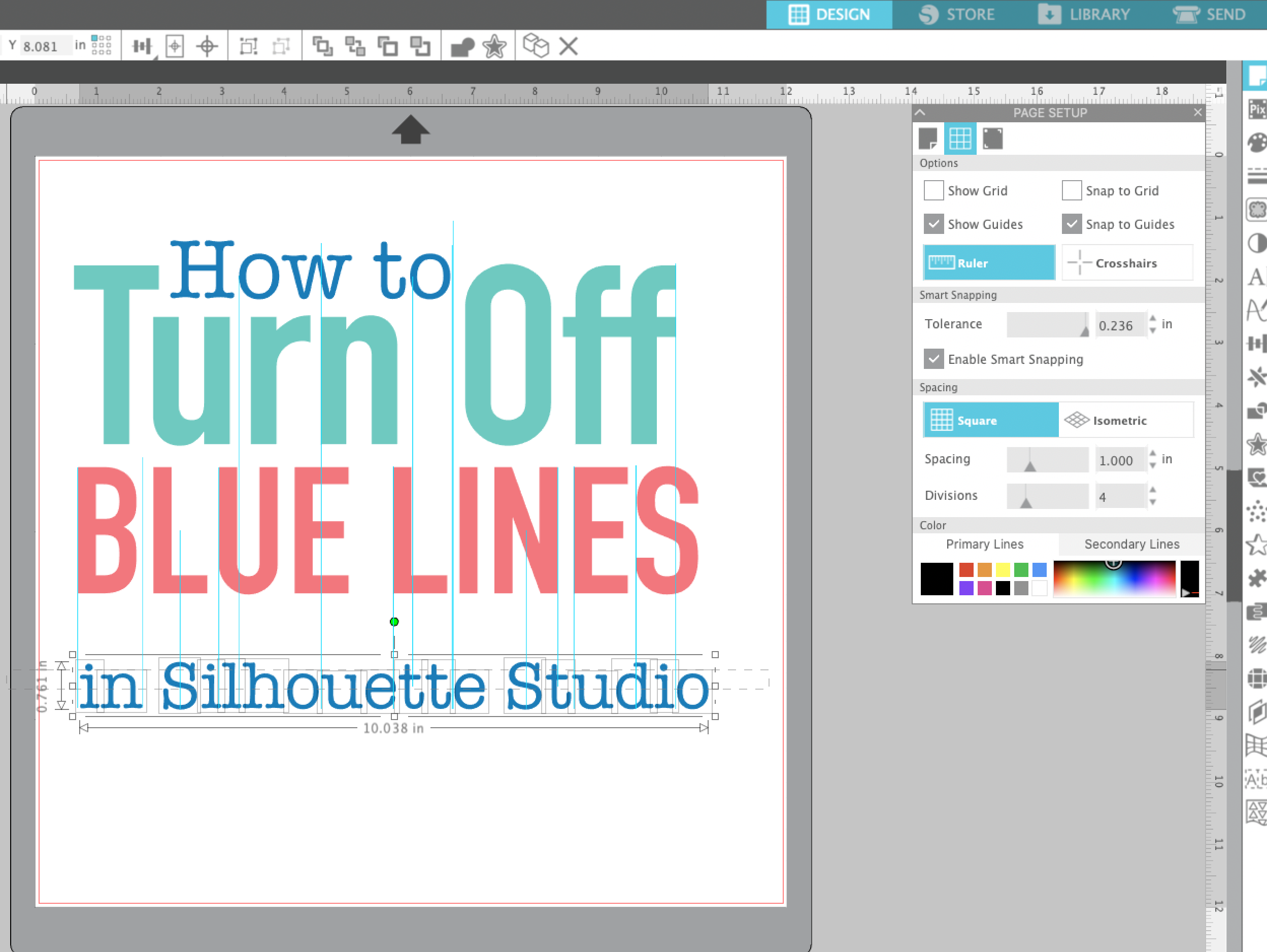This screenshot has width=1267, height=952.
Task: Open the Image Effects half-circle icon
Action: tap(1257, 243)
